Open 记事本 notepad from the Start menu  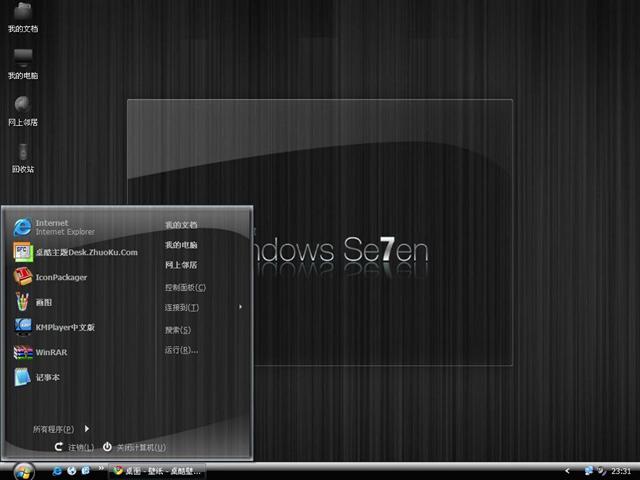36,377
